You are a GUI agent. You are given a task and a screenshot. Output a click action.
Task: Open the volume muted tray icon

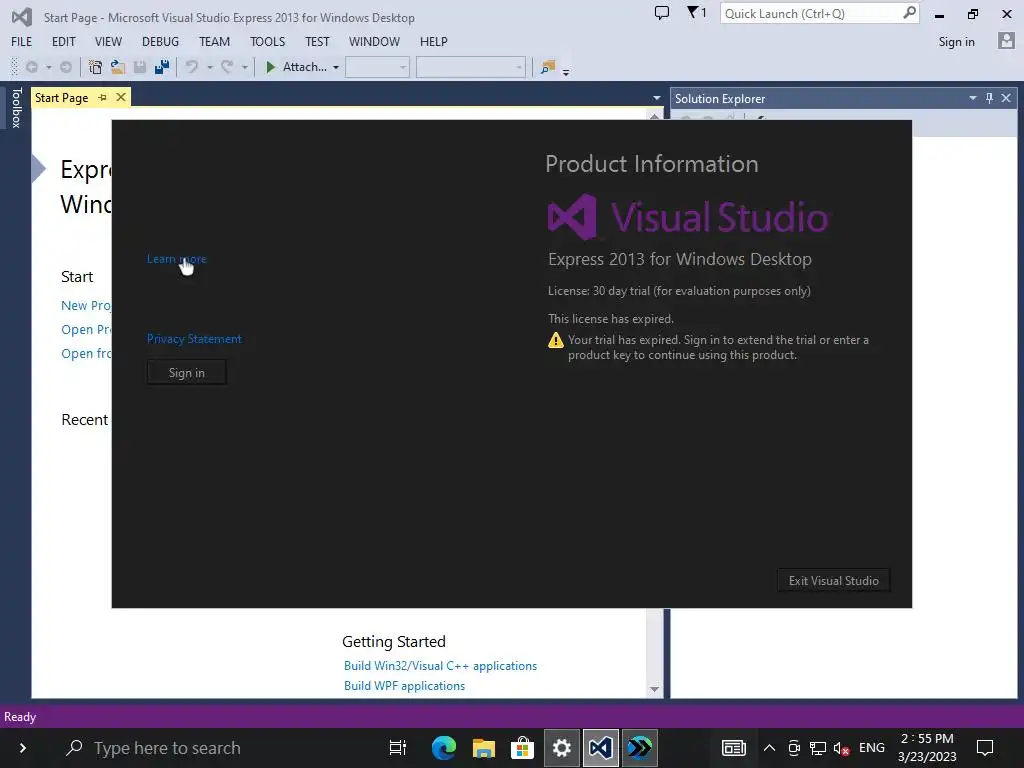coord(841,748)
